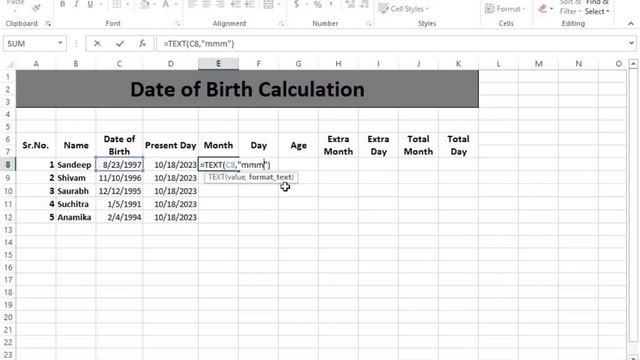Screen dimensions: 640x360
Task: Align text right
Action: (220, 4)
